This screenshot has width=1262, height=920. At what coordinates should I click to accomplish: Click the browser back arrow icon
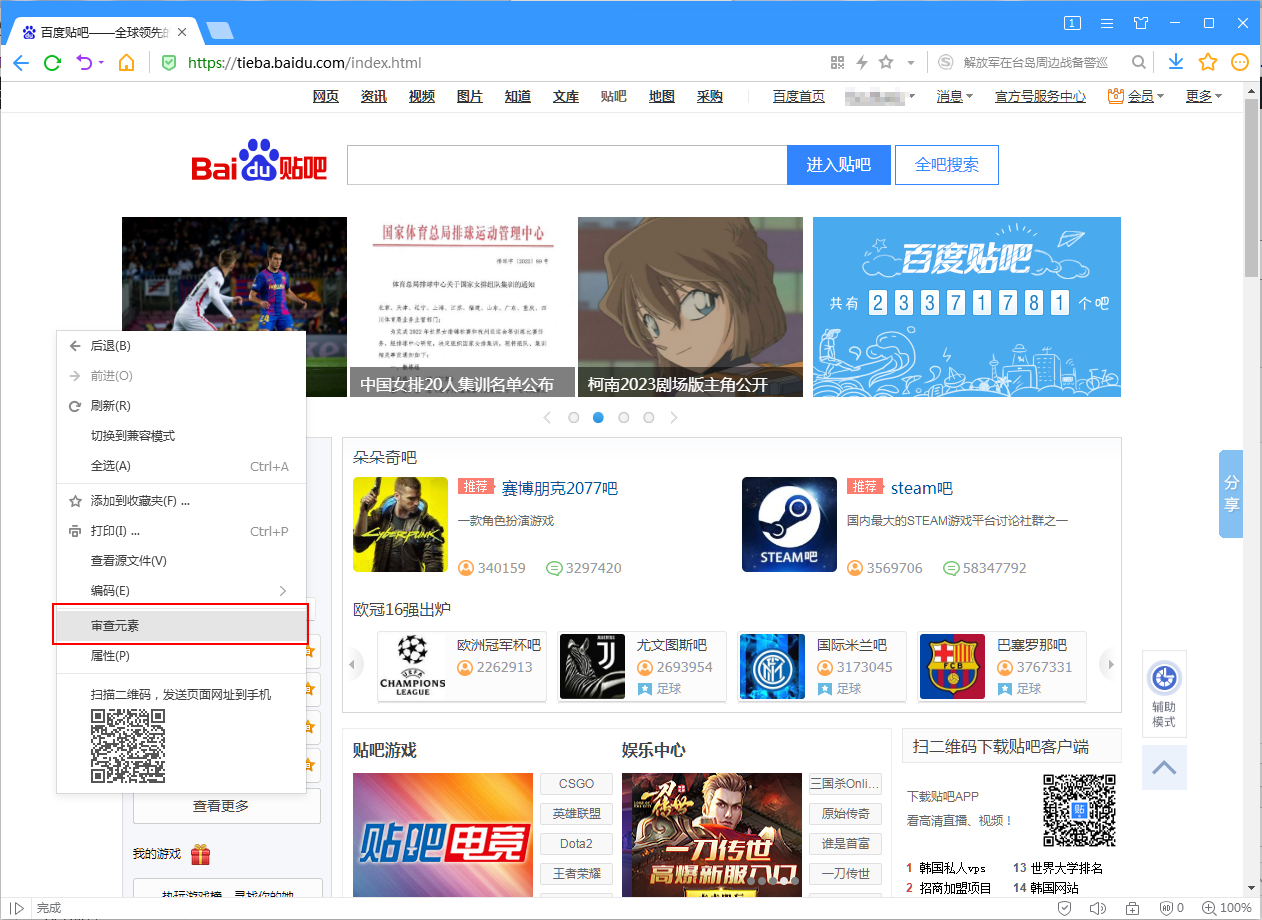(21, 63)
